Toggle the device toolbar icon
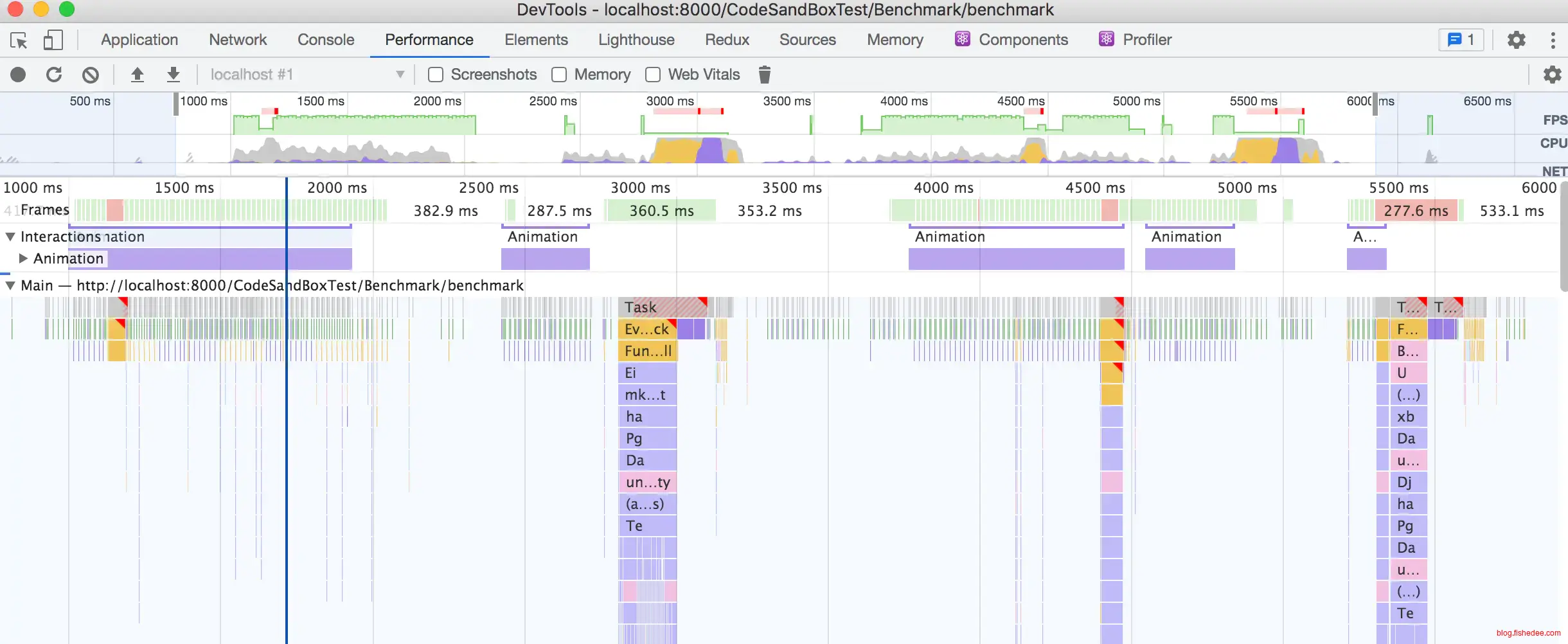1568x644 pixels. [x=53, y=40]
